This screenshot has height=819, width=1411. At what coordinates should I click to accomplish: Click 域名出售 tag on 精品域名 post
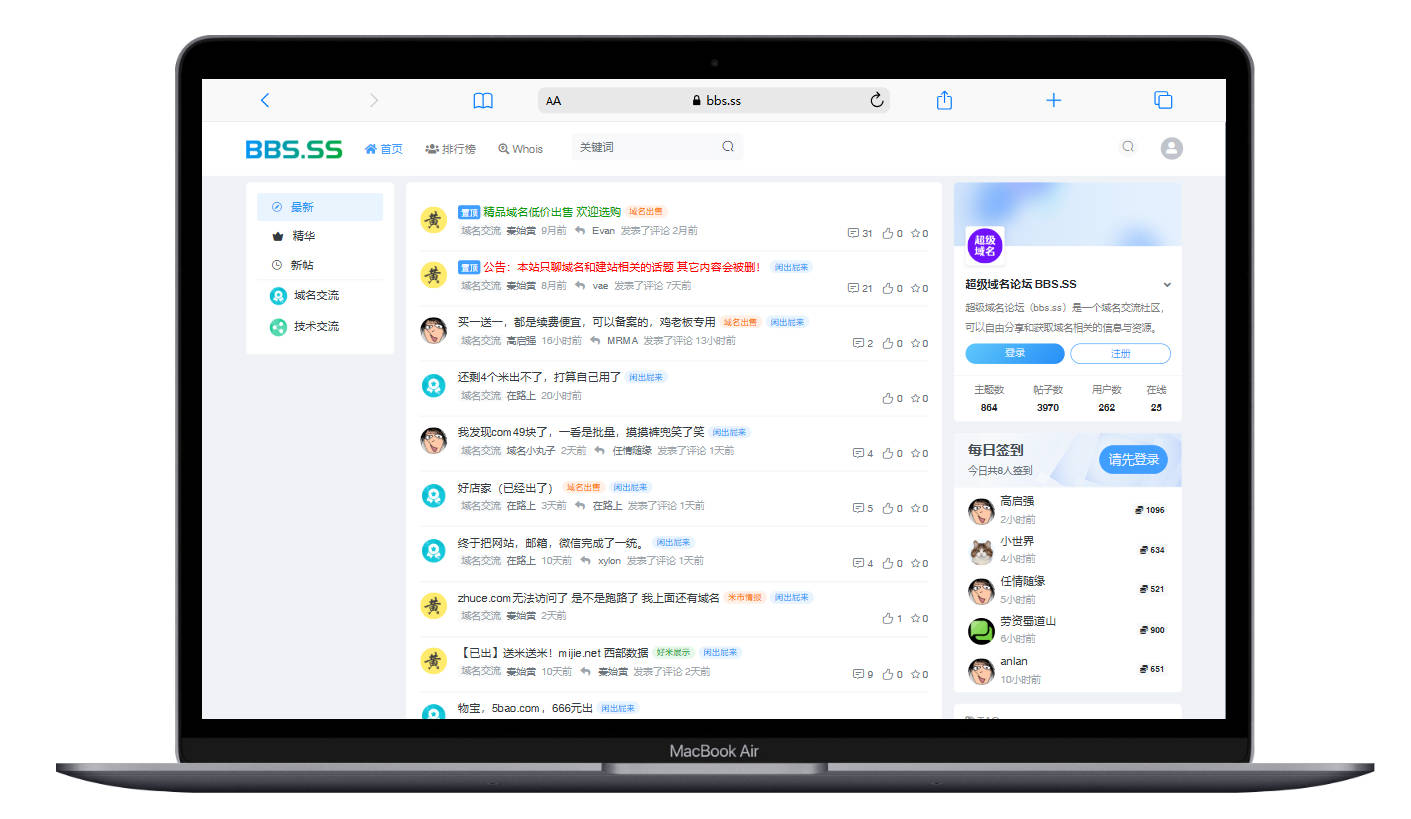point(646,212)
